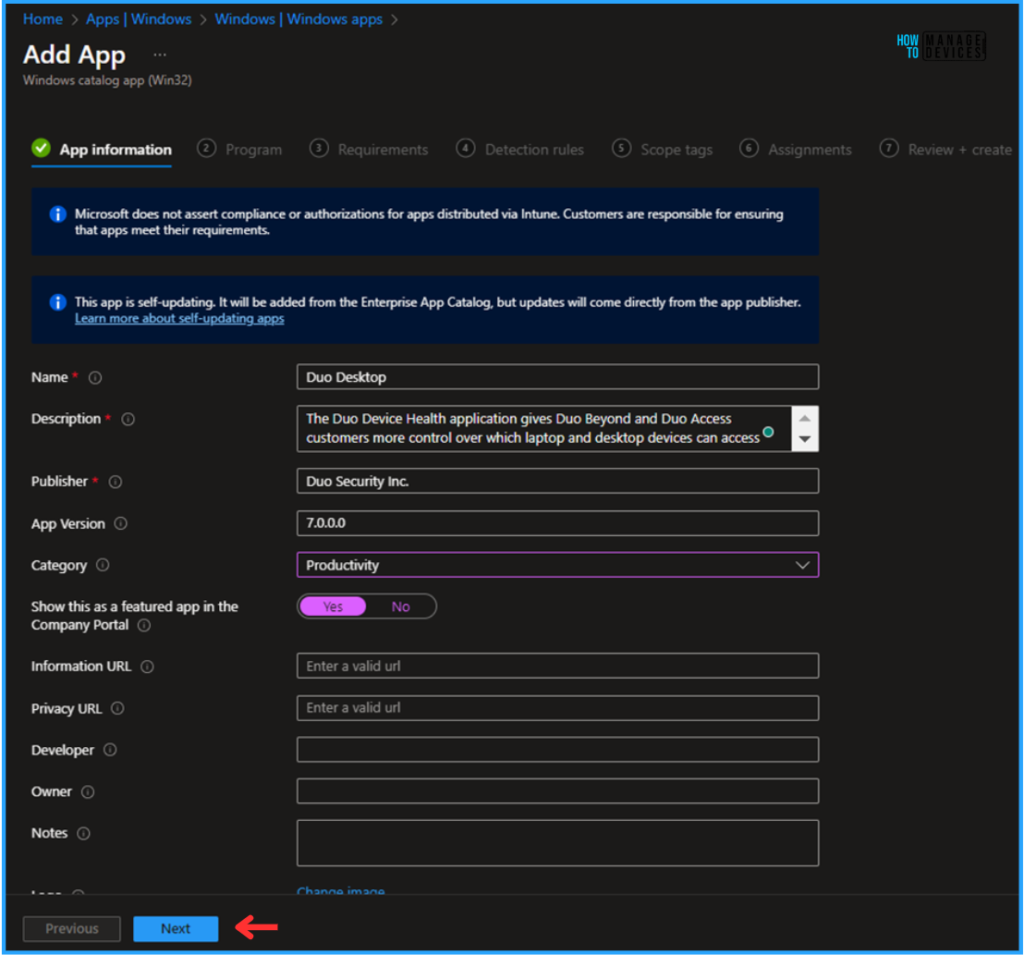This screenshot has height=955, width=1024.
Task: Open the Owner info icon
Action: coord(88,792)
